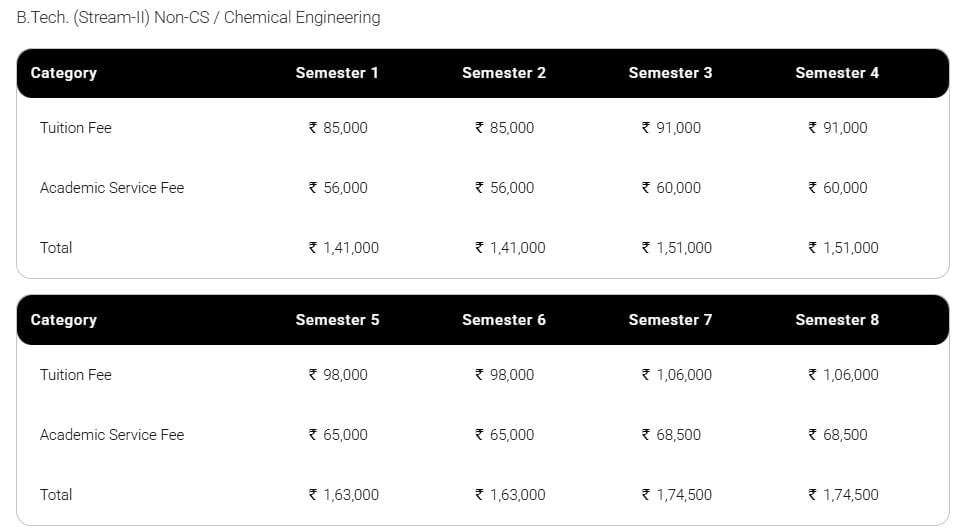Select the Semester 1 tuition fee ₹ 85,000
The image size is (956, 527).
338,128
